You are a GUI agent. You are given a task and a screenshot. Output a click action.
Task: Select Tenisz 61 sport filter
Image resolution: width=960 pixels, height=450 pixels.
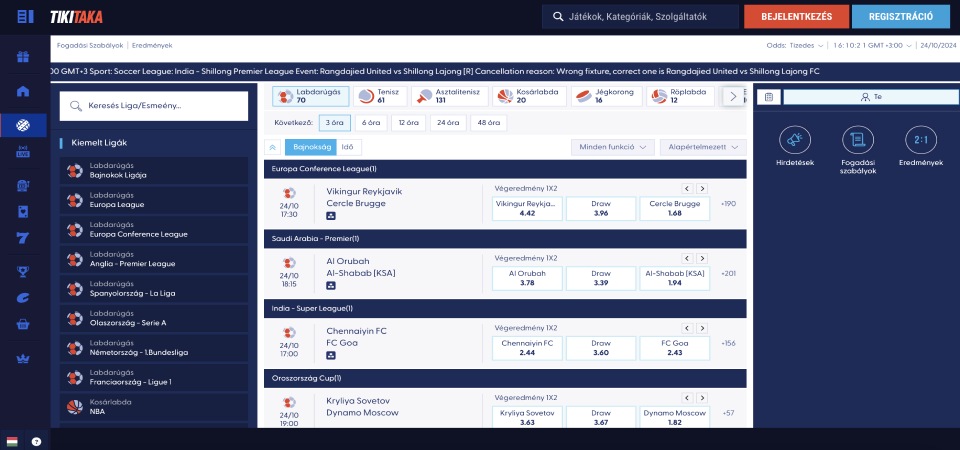click(378, 96)
